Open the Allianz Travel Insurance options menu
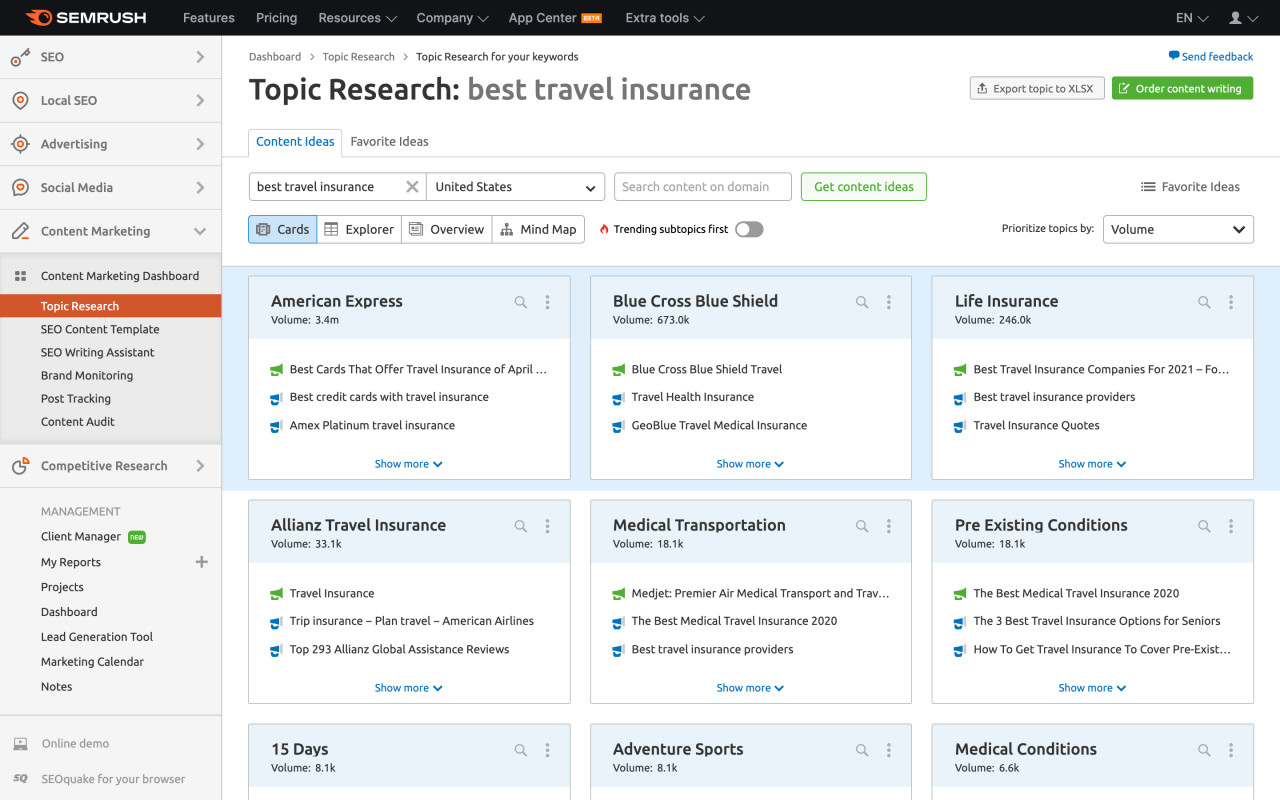1280x800 pixels. coord(547,526)
